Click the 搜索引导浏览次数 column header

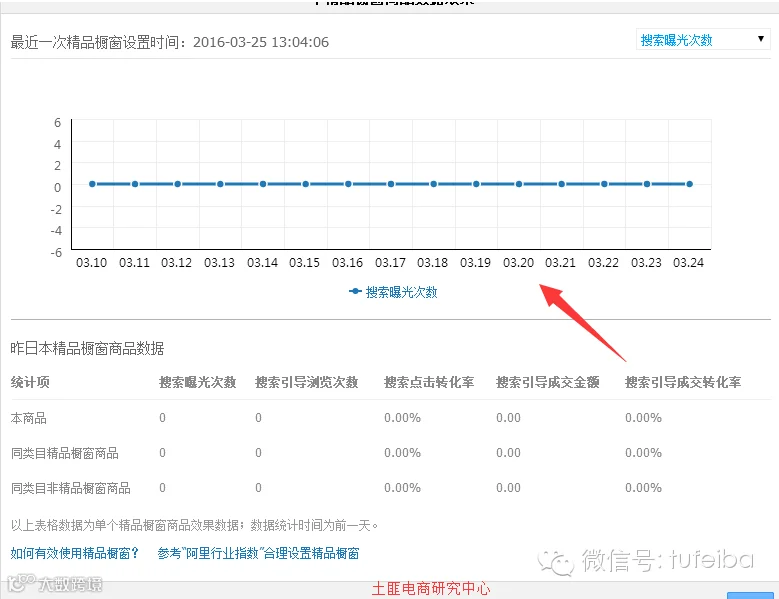click(307, 382)
